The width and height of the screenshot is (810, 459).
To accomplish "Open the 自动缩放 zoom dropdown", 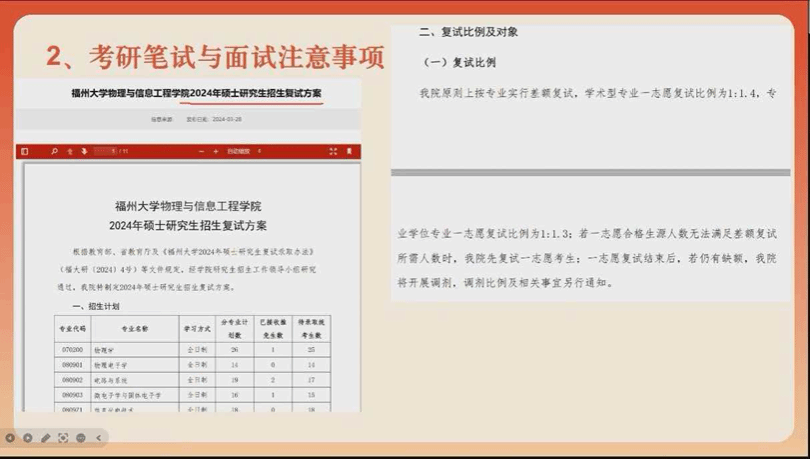I will click(243, 152).
